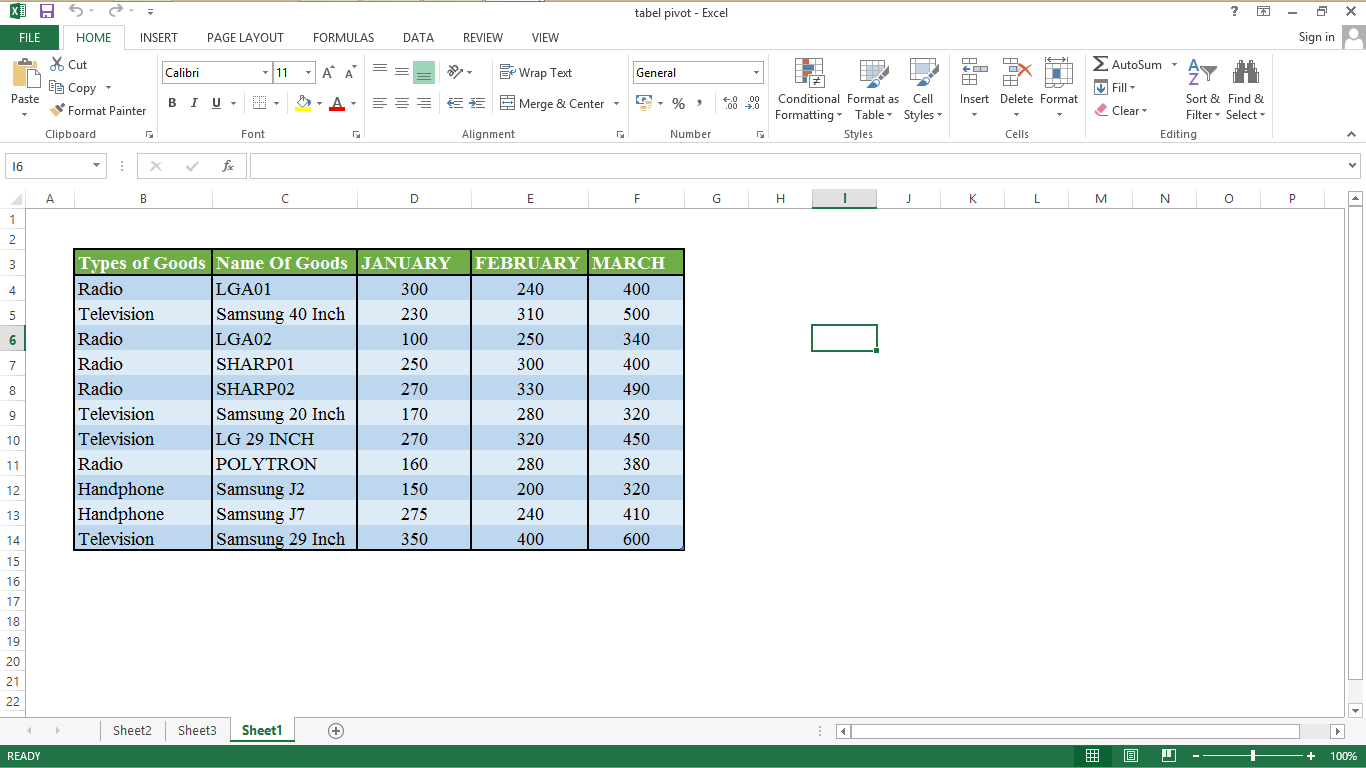
Task: Click the Zoom In button on status bar
Action: click(1311, 756)
